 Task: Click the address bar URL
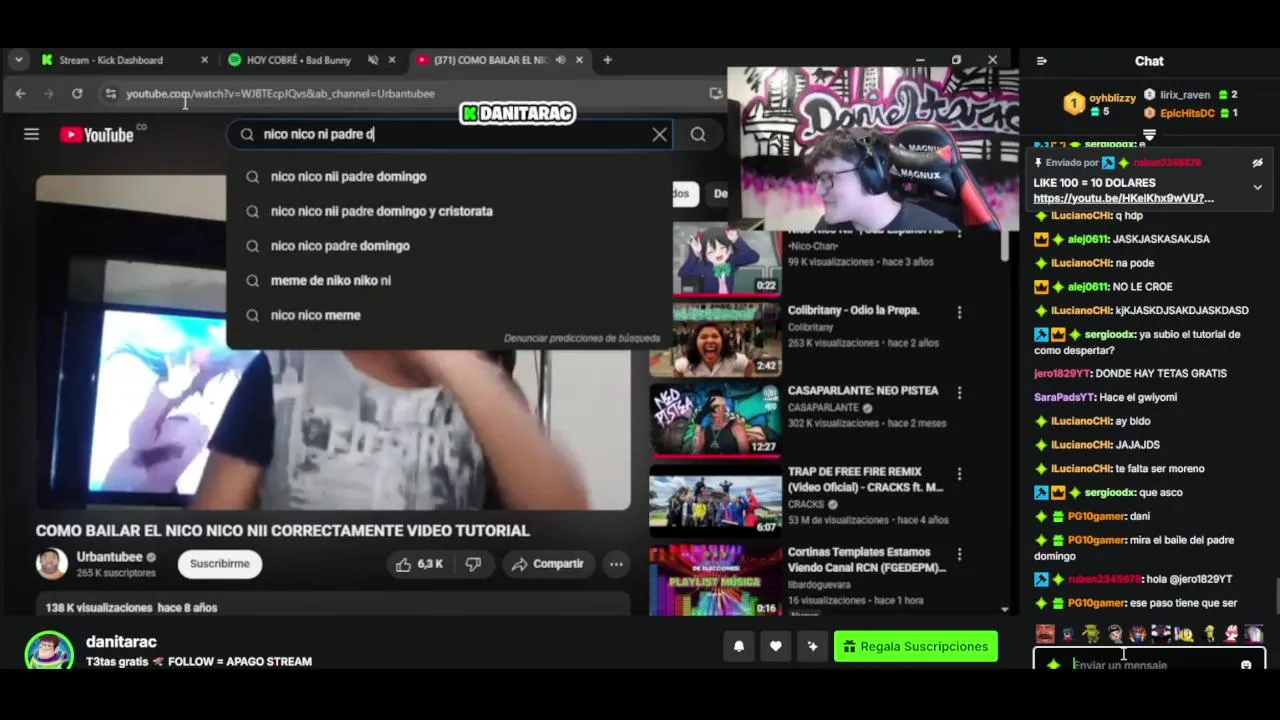[280, 93]
